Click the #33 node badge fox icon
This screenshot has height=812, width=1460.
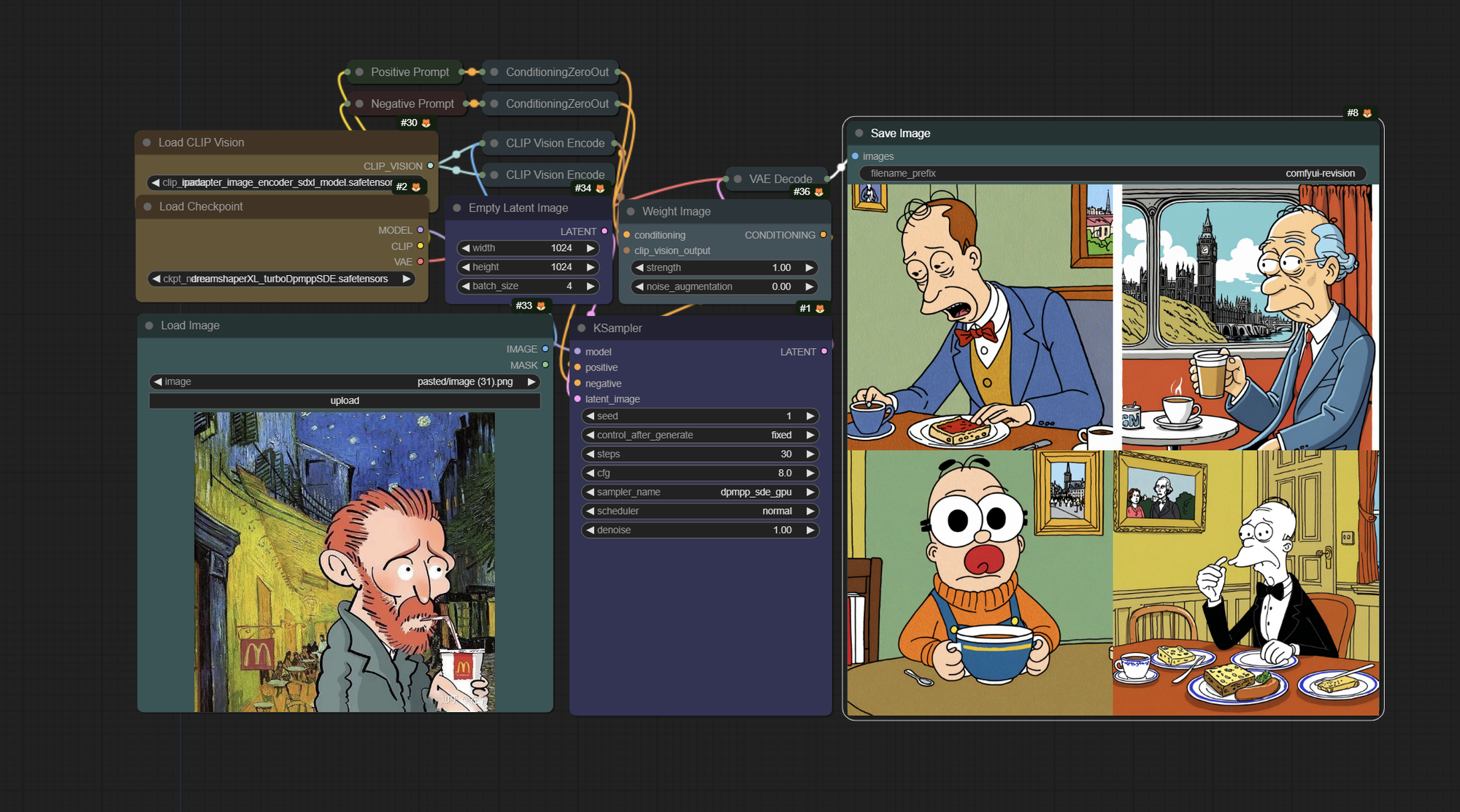pos(541,306)
